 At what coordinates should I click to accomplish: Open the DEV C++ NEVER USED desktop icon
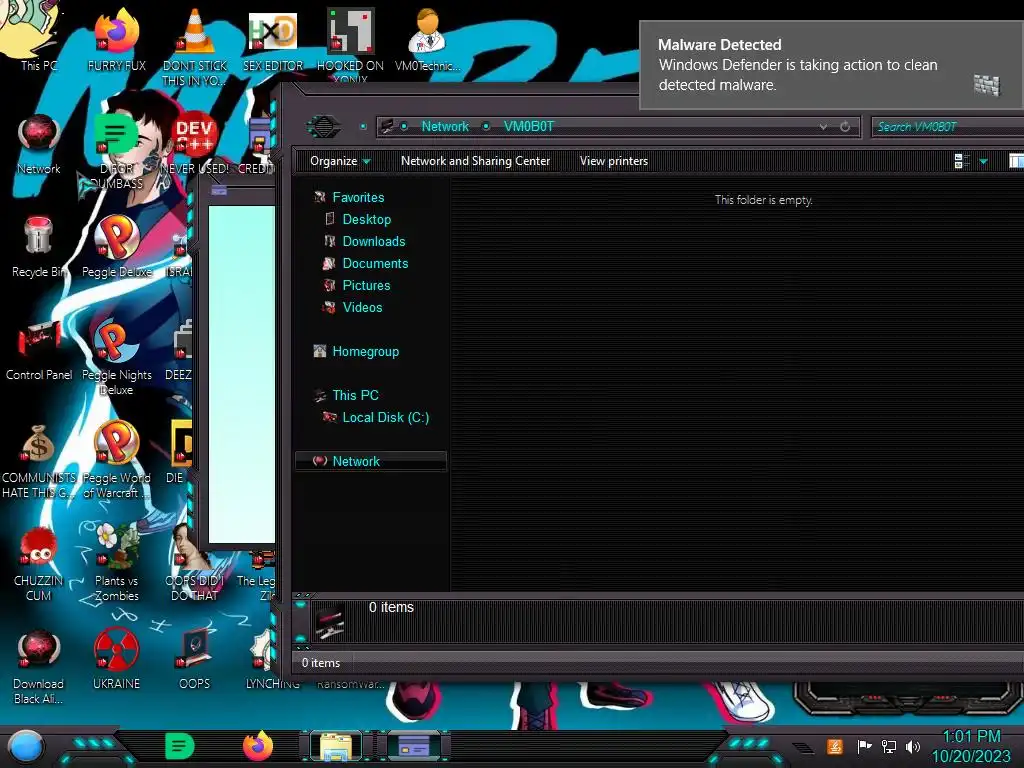pyautogui.click(x=195, y=142)
